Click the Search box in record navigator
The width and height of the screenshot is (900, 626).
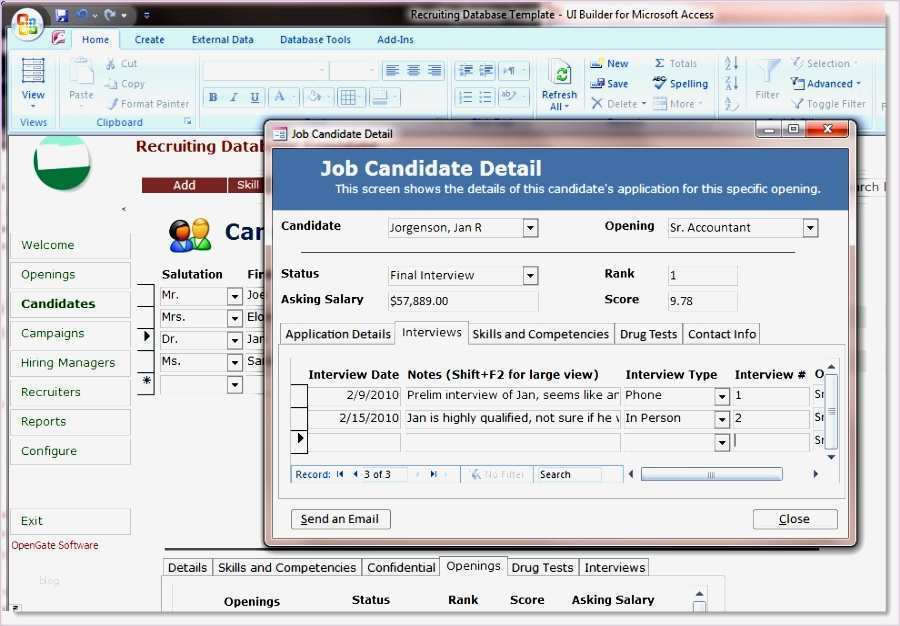[569, 475]
